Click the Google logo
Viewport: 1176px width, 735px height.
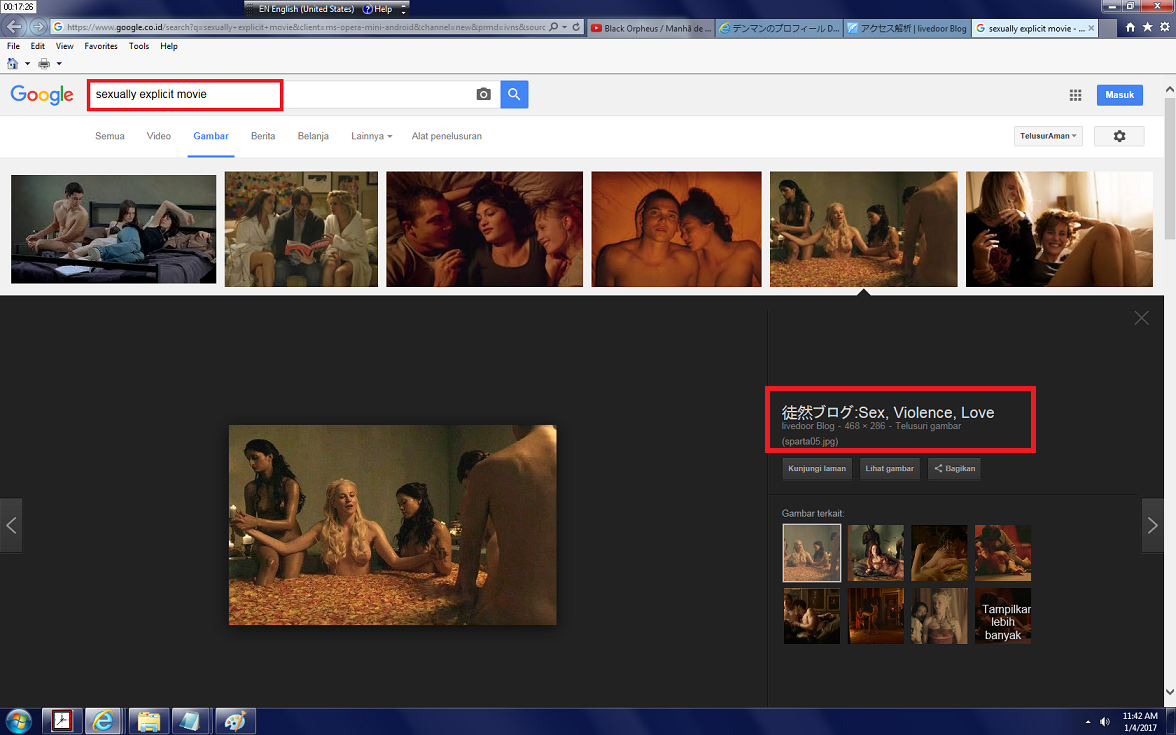click(42, 94)
